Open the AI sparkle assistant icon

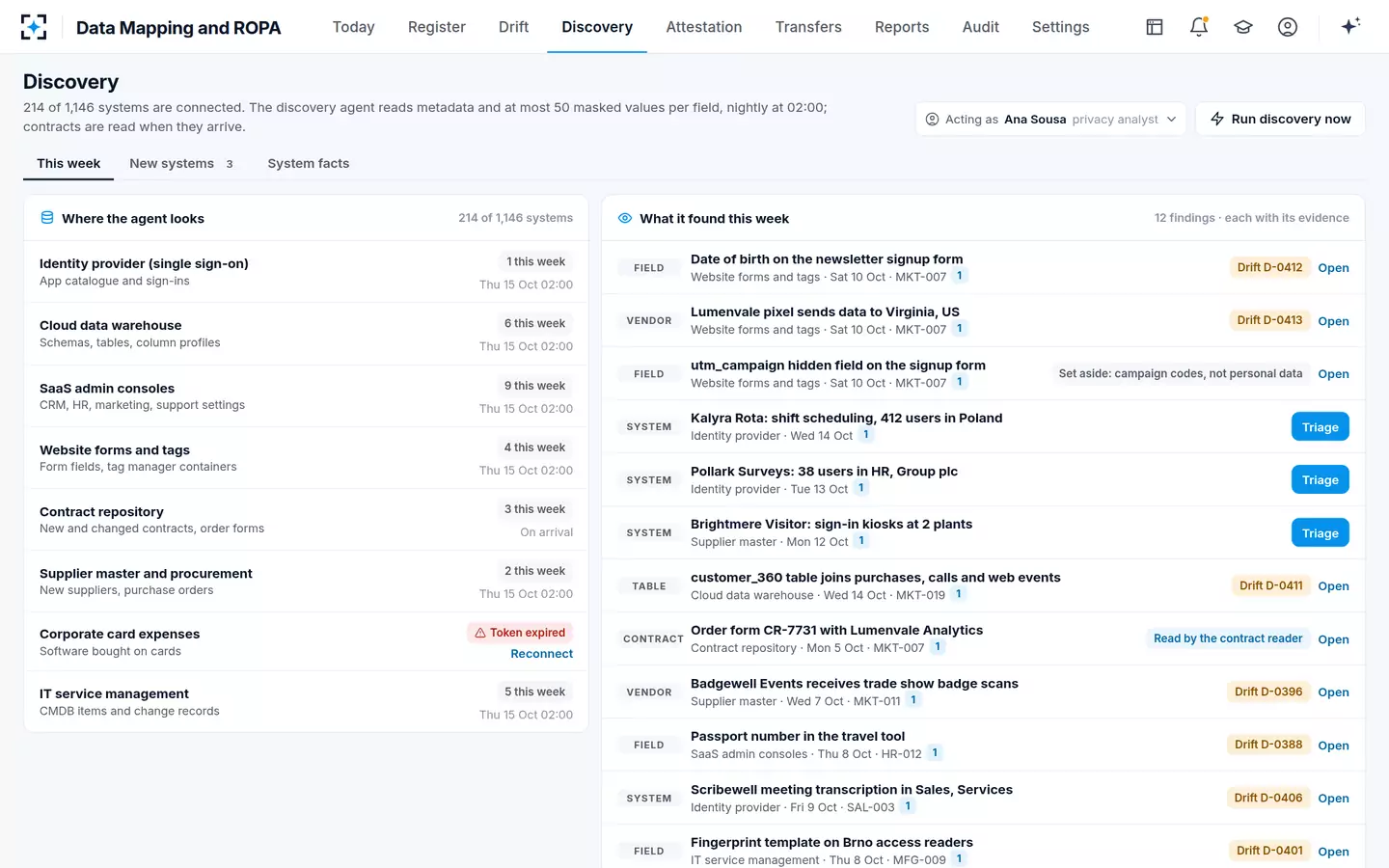click(x=1350, y=26)
